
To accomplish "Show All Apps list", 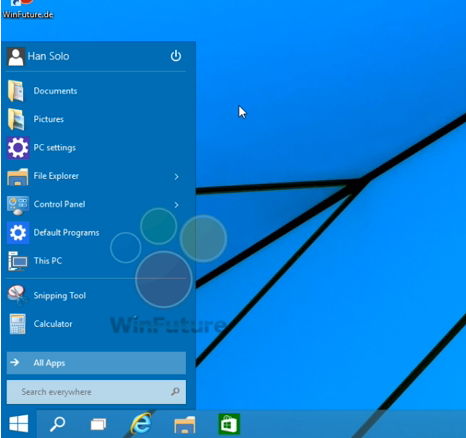I will pos(96,363).
